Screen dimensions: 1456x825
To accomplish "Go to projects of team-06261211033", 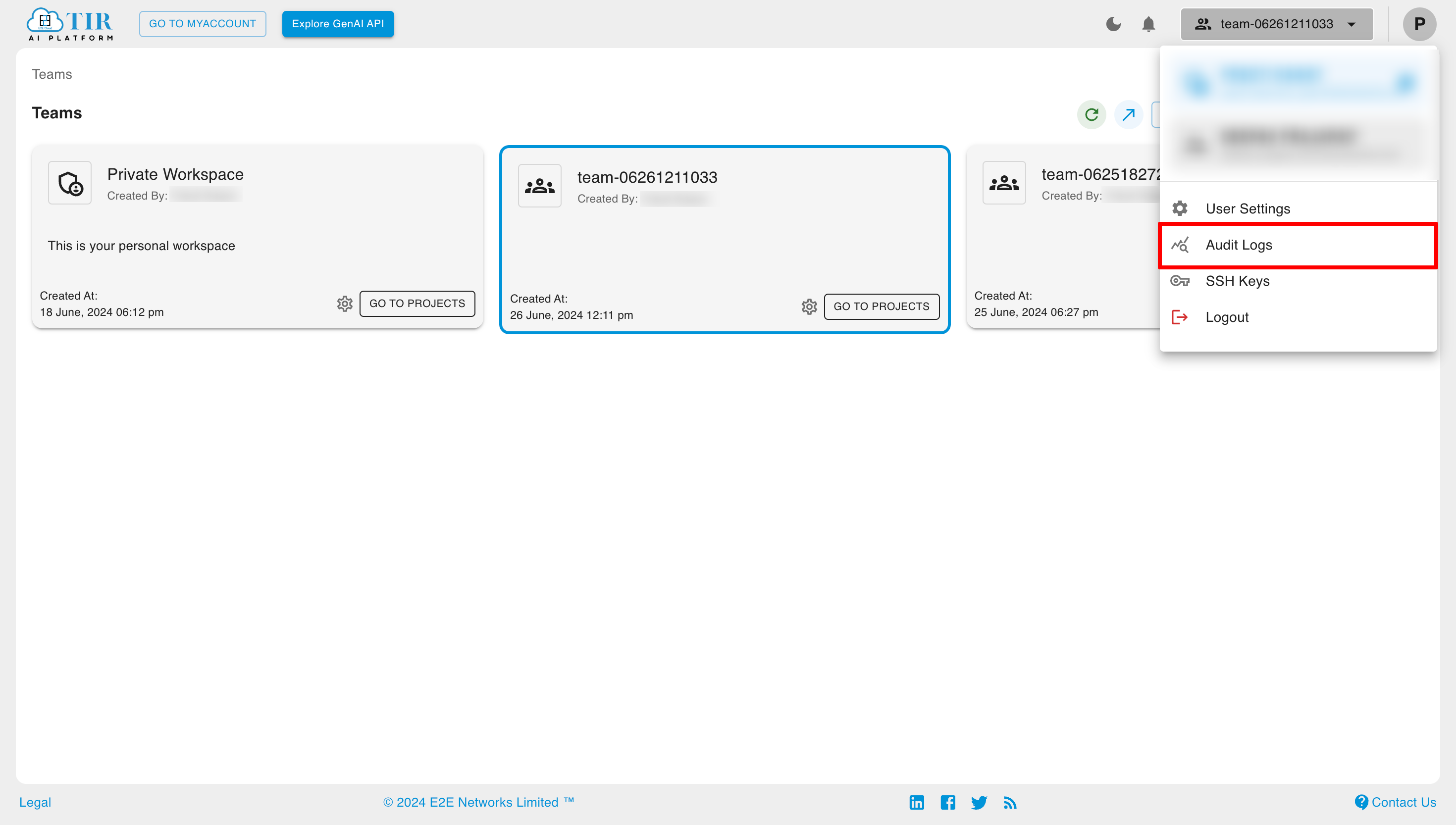I will coord(881,307).
